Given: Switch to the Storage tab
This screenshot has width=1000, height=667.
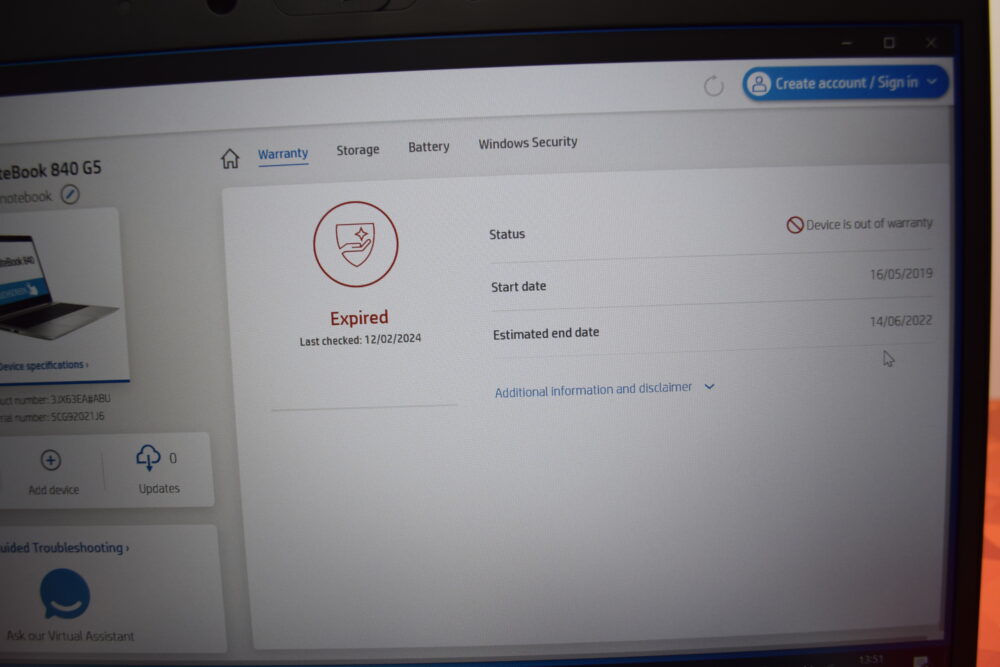Looking at the screenshot, I should point(358,150).
